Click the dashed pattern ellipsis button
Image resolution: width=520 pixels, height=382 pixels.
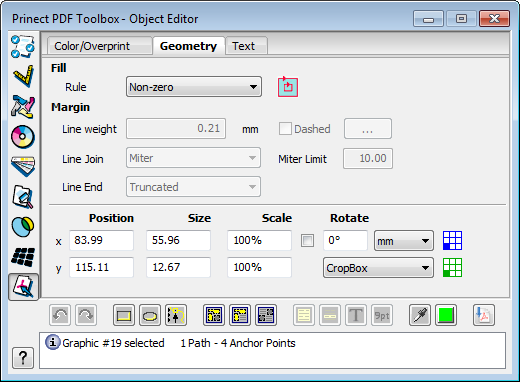[x=368, y=129]
